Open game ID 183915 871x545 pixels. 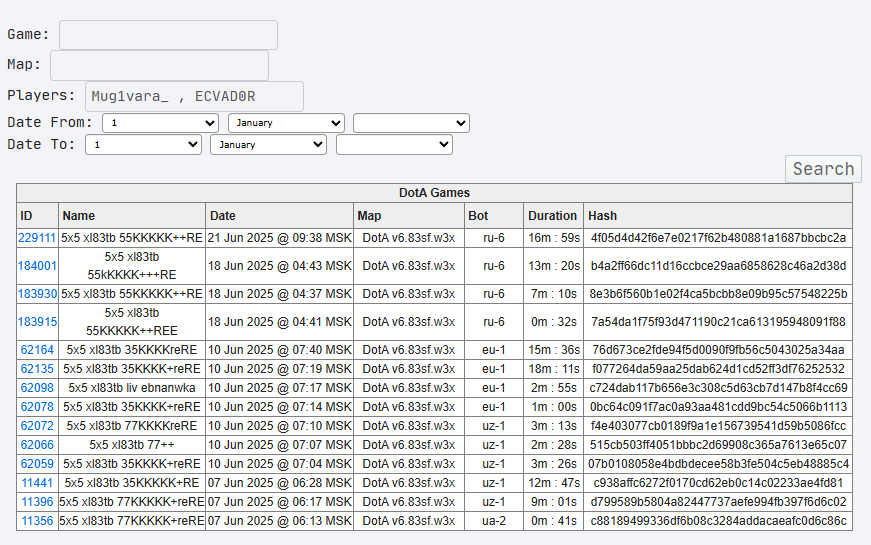[37, 322]
